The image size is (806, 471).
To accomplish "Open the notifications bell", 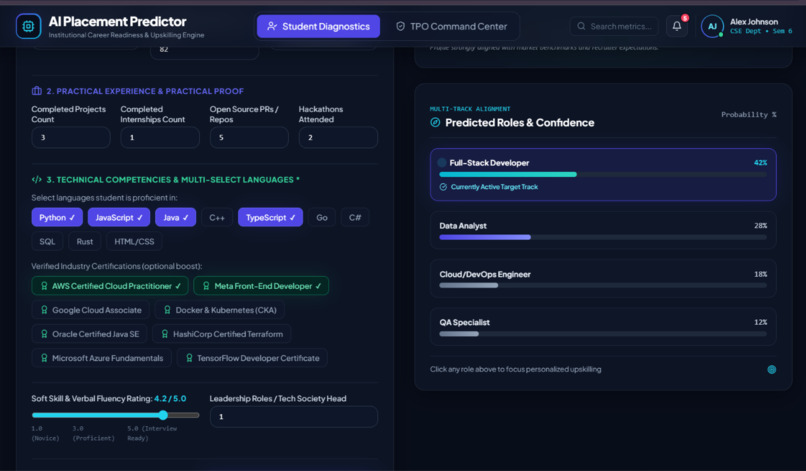I will tap(677, 26).
